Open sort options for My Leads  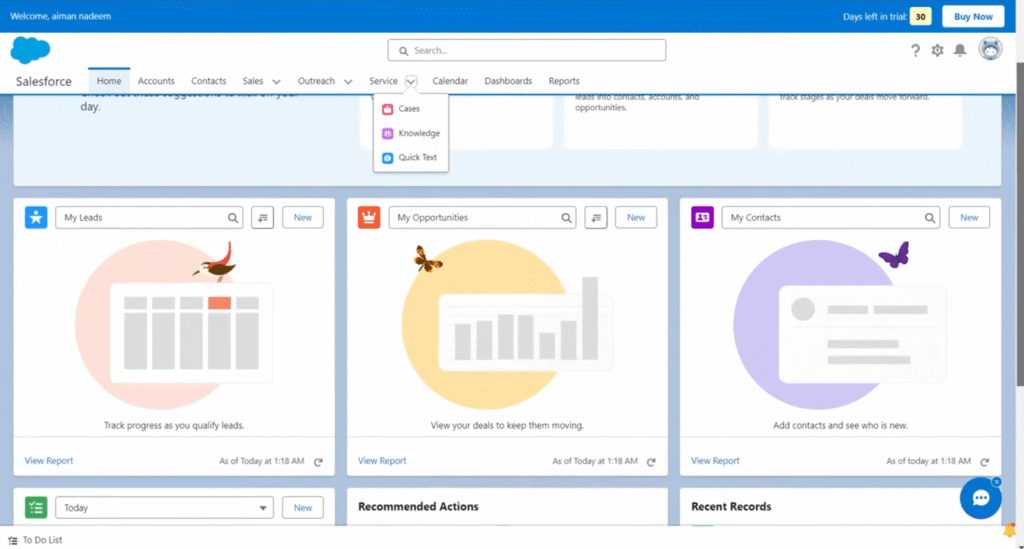[x=263, y=217]
